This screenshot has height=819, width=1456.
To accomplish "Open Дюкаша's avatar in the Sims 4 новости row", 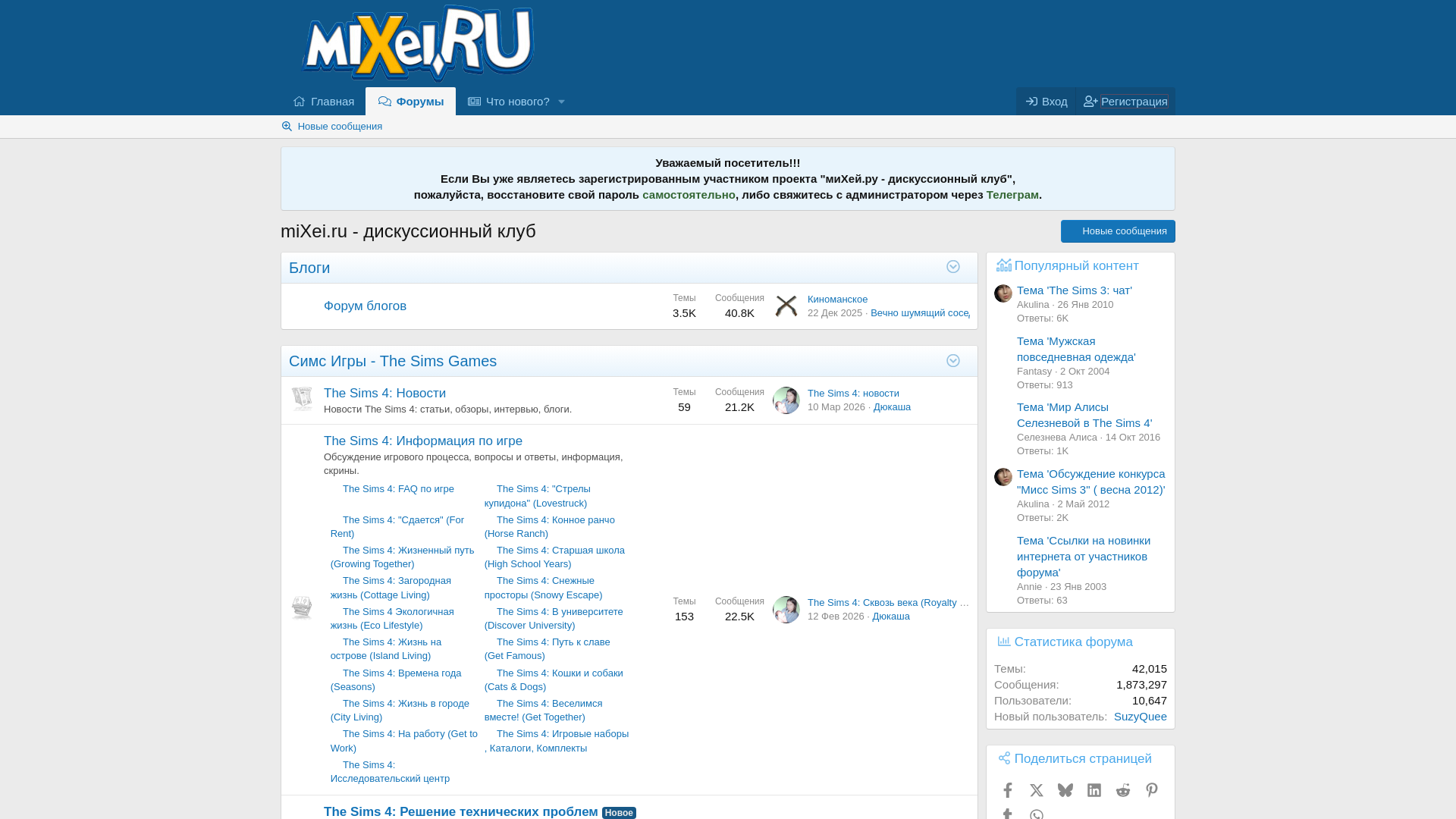I will click(x=786, y=400).
